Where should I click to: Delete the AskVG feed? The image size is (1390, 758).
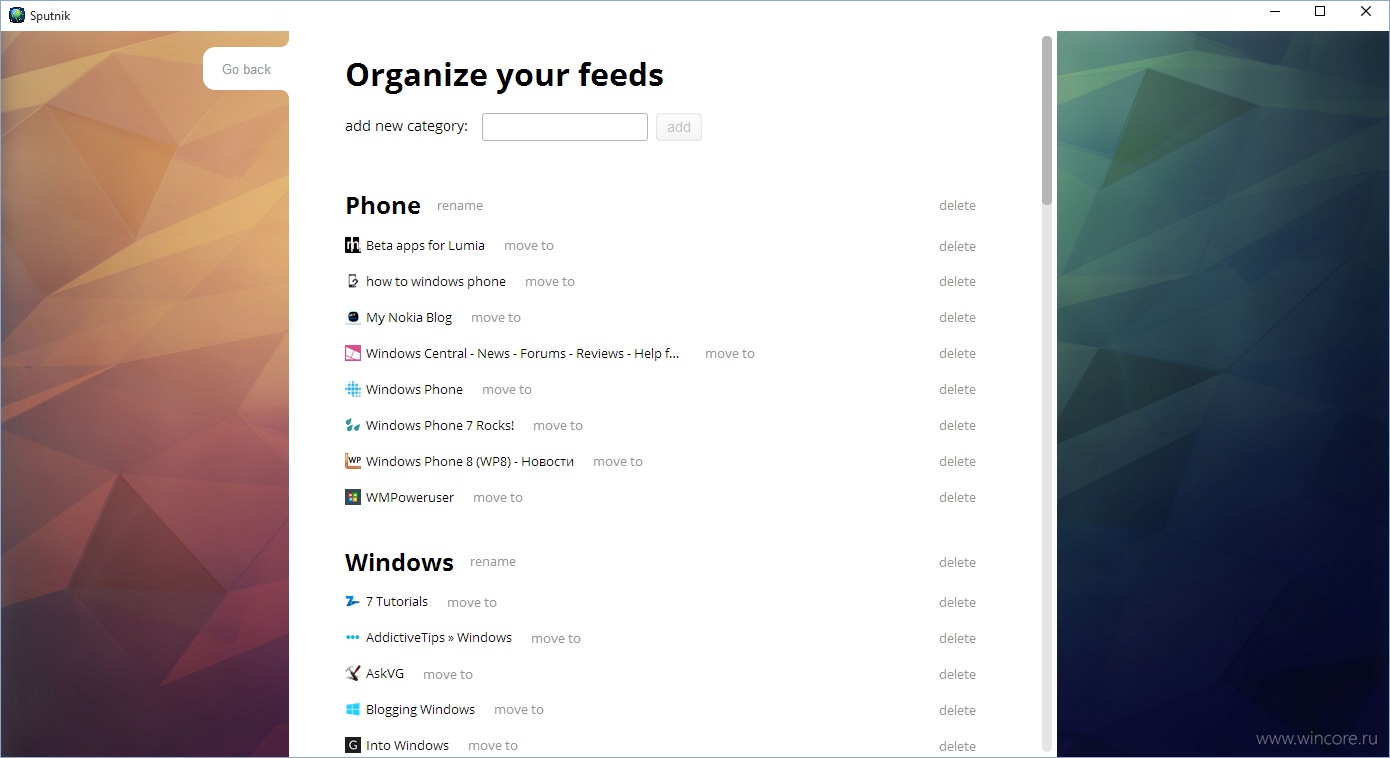(x=957, y=674)
